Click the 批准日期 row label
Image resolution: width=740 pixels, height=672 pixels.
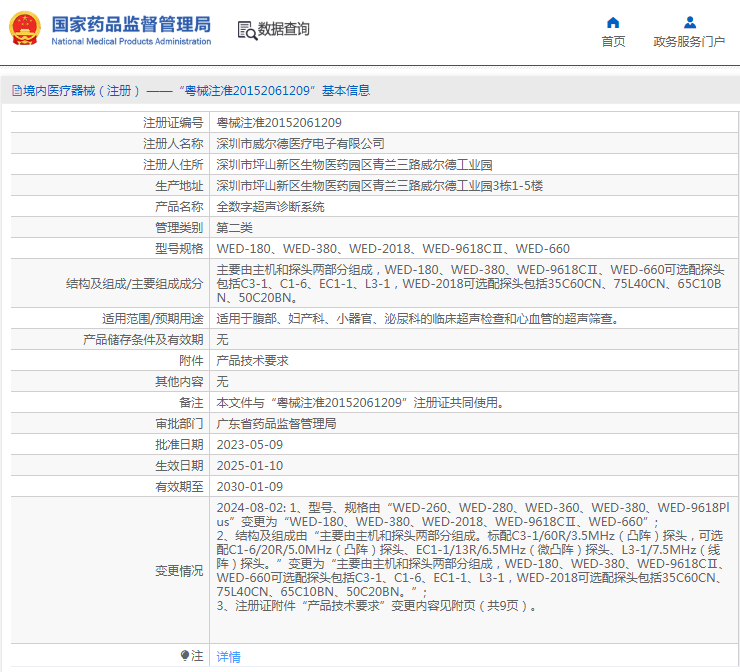179,445
